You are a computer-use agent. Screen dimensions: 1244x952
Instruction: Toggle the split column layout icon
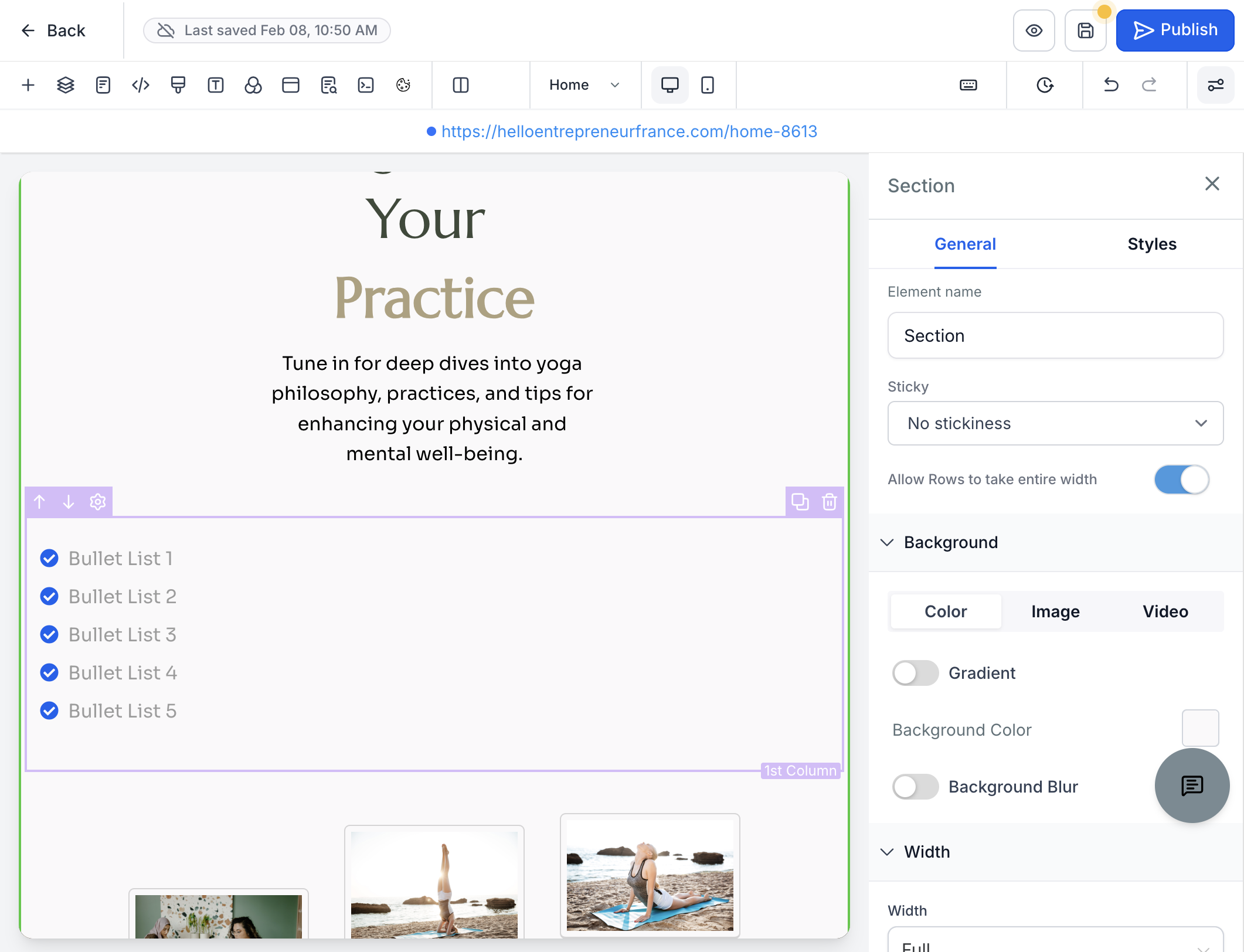[461, 85]
